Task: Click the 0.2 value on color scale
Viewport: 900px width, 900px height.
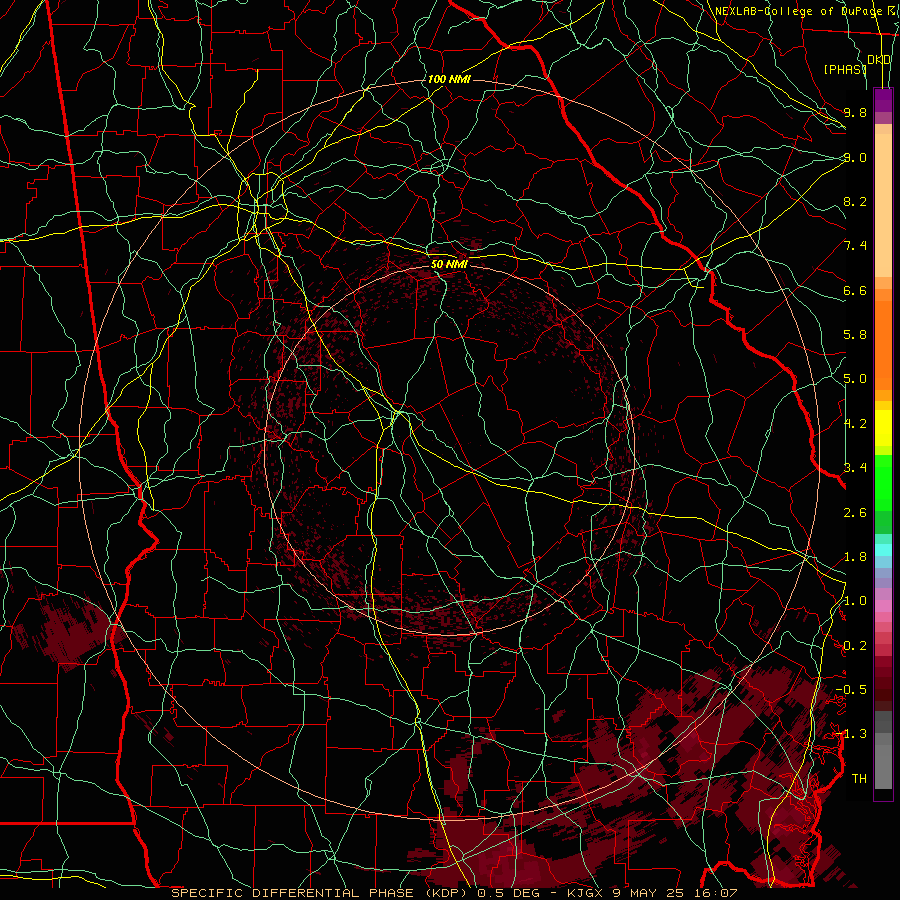Action: tap(855, 645)
